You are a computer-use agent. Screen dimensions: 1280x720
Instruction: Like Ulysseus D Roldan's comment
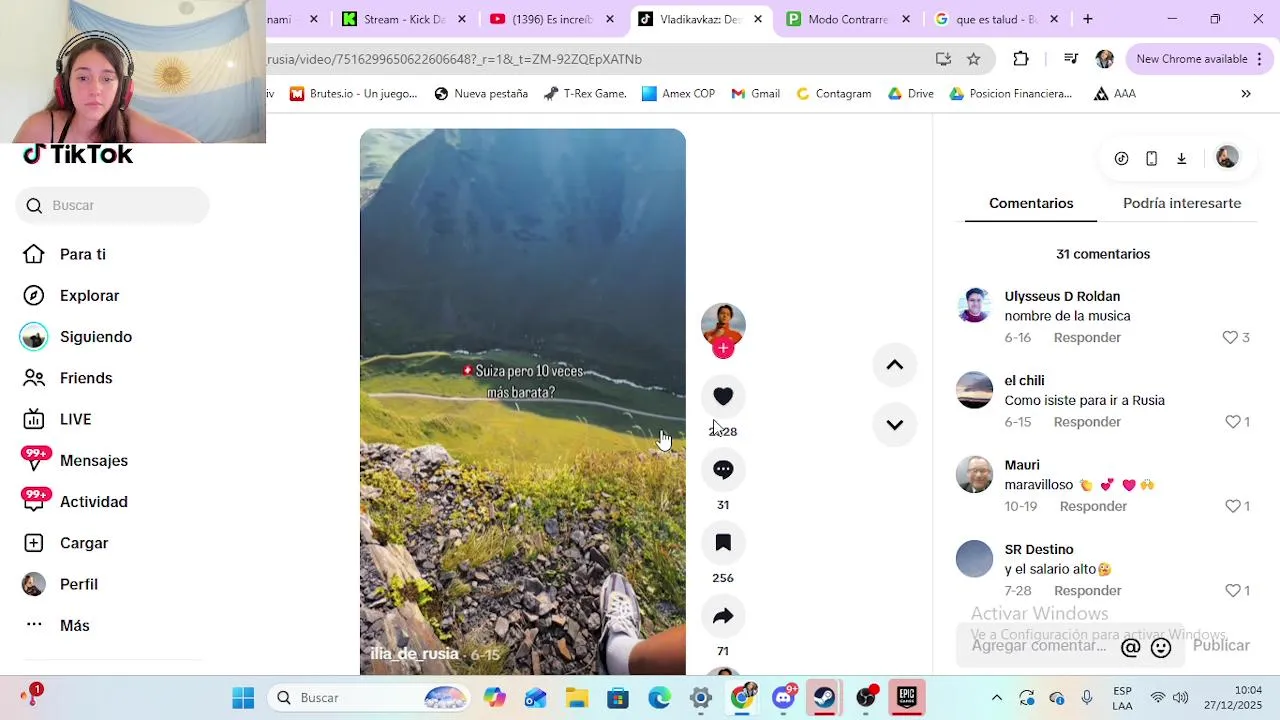click(x=1230, y=338)
